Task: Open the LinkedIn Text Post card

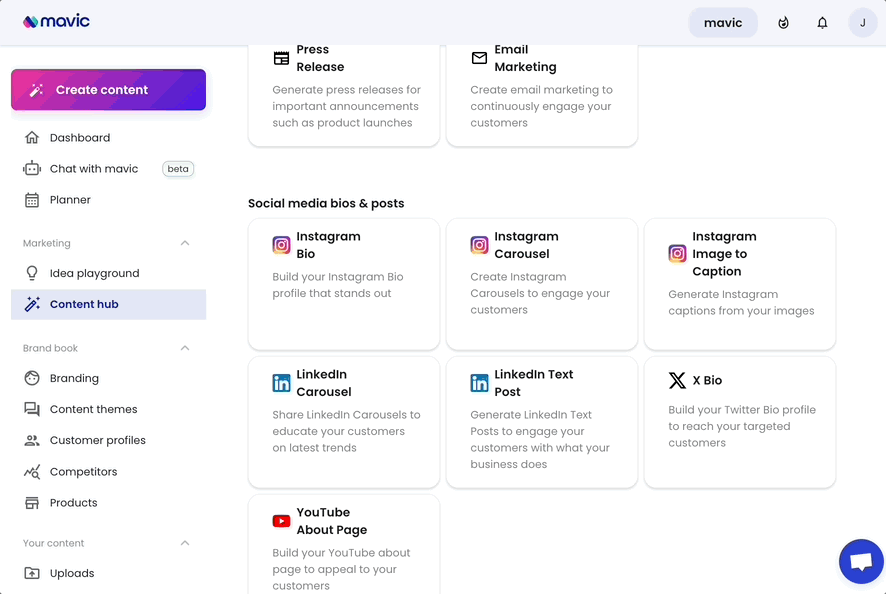Action: pos(542,422)
